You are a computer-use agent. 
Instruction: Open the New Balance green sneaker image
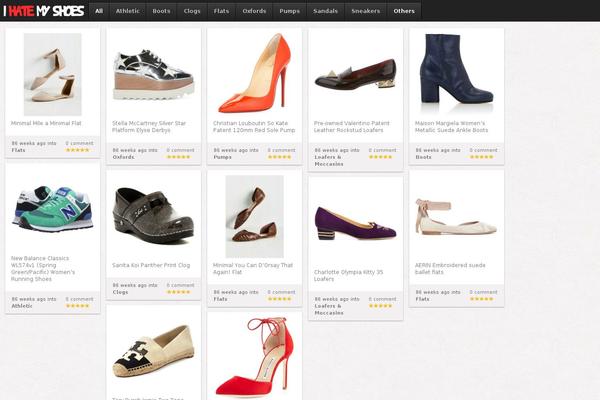53,209
